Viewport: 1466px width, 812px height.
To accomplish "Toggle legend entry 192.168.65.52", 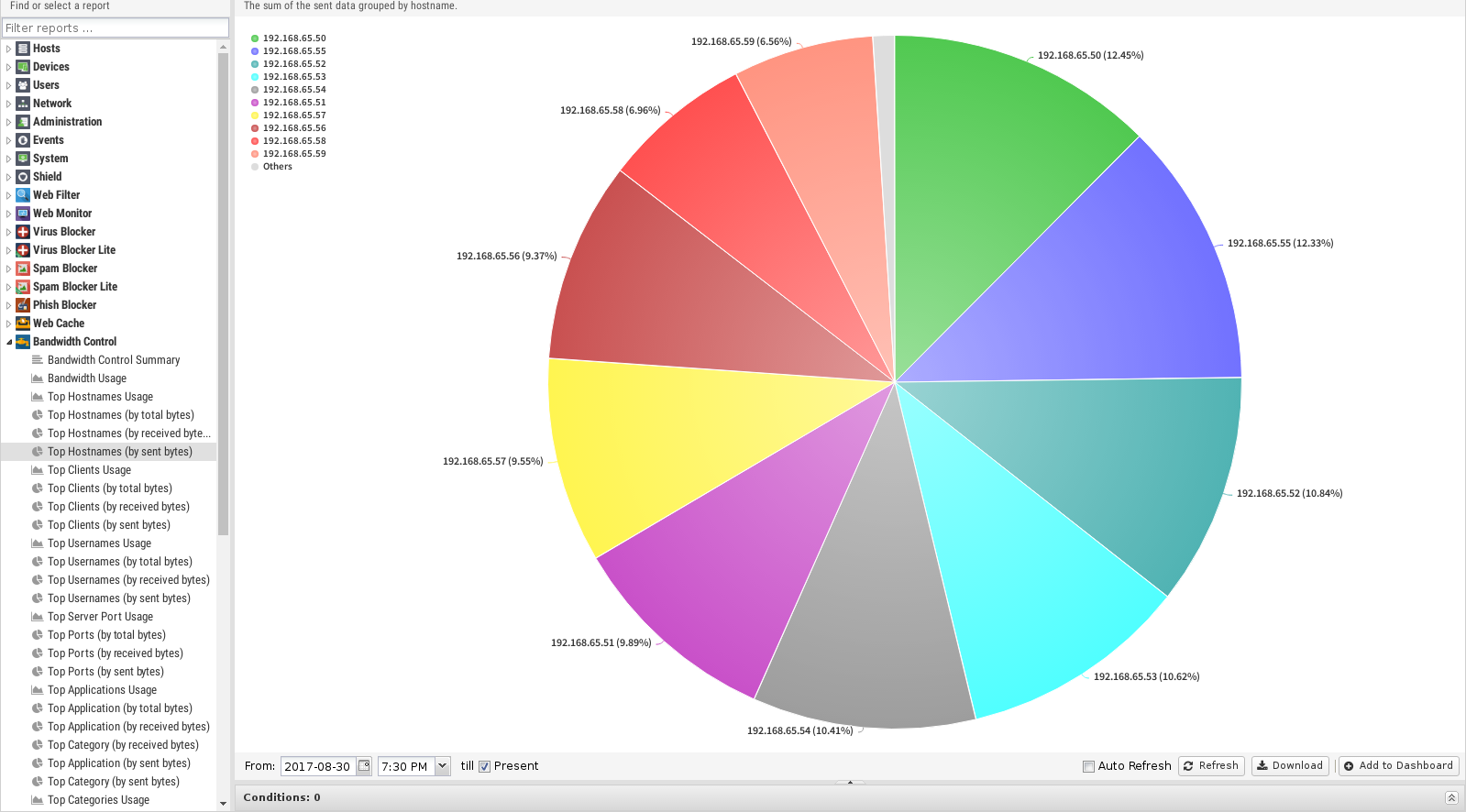I will pos(289,64).
